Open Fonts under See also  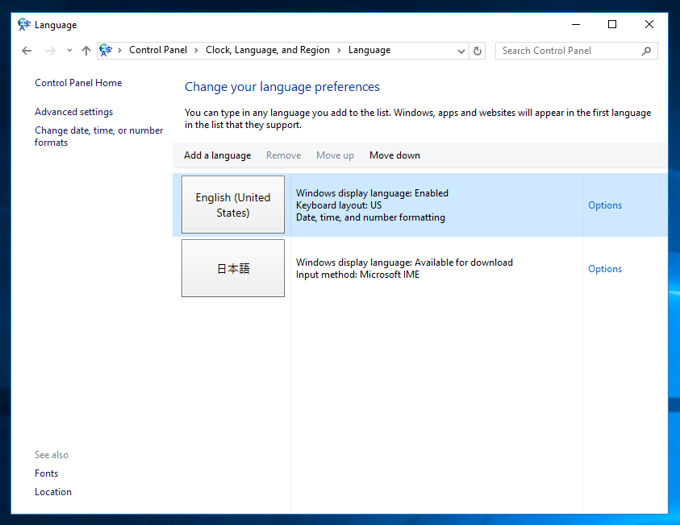pyautogui.click(x=46, y=473)
